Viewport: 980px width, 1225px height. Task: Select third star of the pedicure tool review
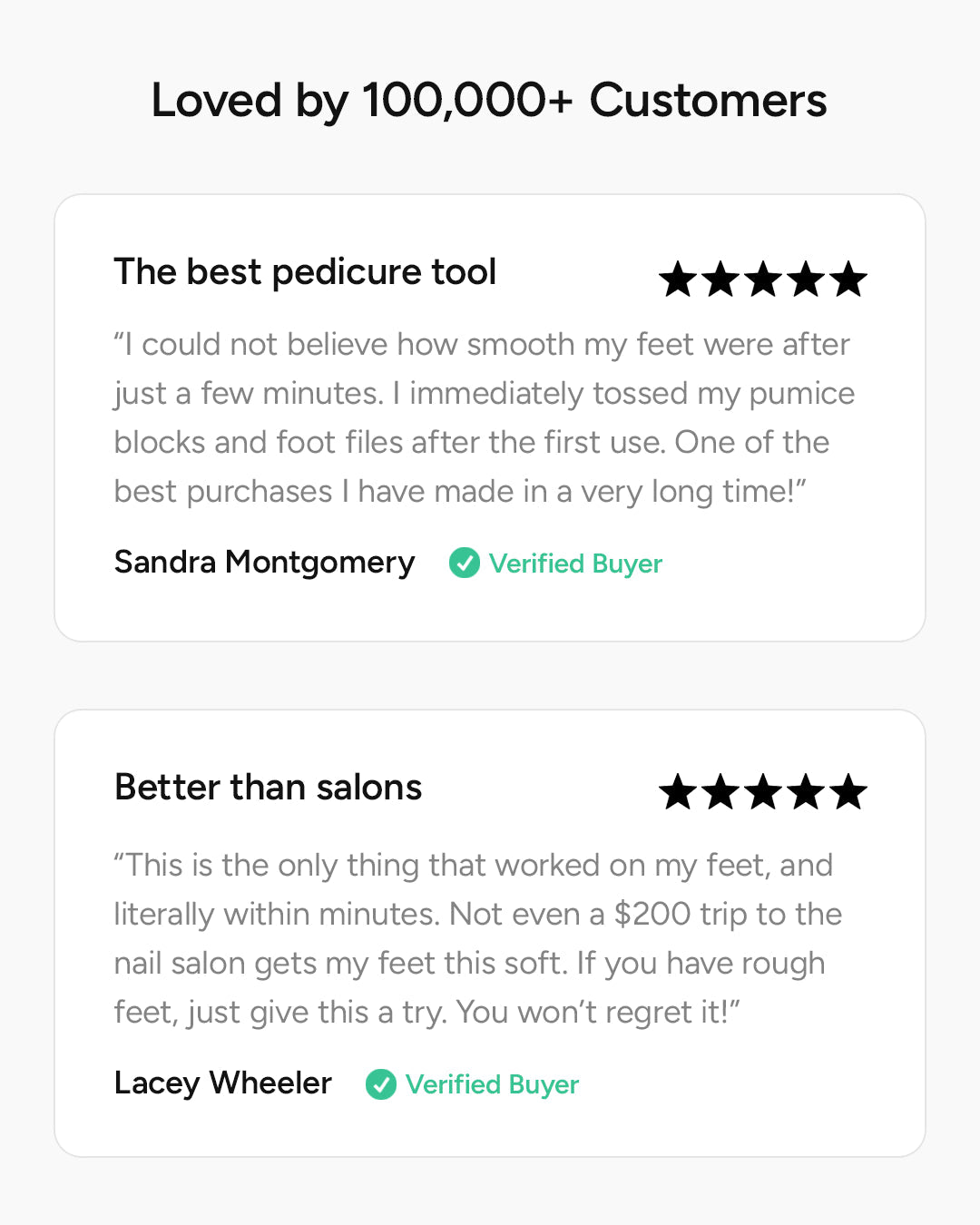coord(763,279)
